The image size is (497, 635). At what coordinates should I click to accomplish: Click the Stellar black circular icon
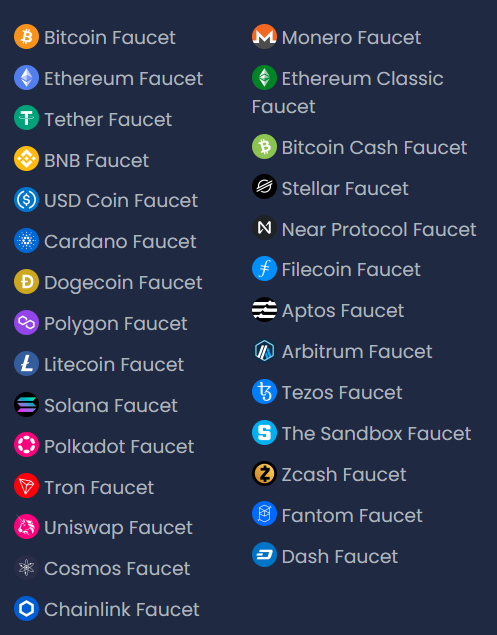[264, 187]
